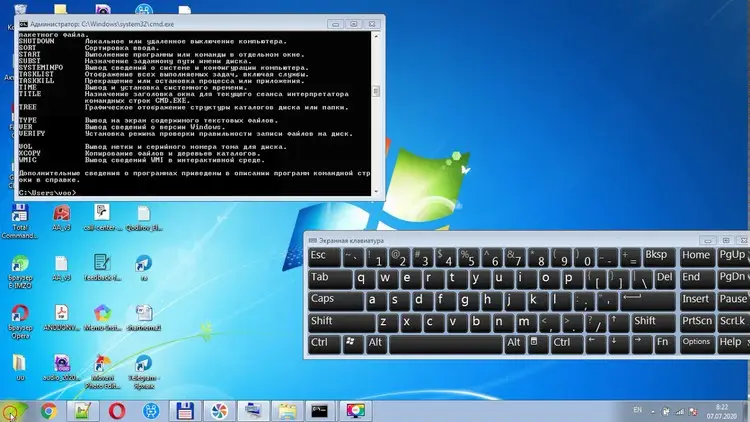Viewport: 750px width, 422px height.
Task: Open the green chart taskbar app
Action: tap(82, 411)
